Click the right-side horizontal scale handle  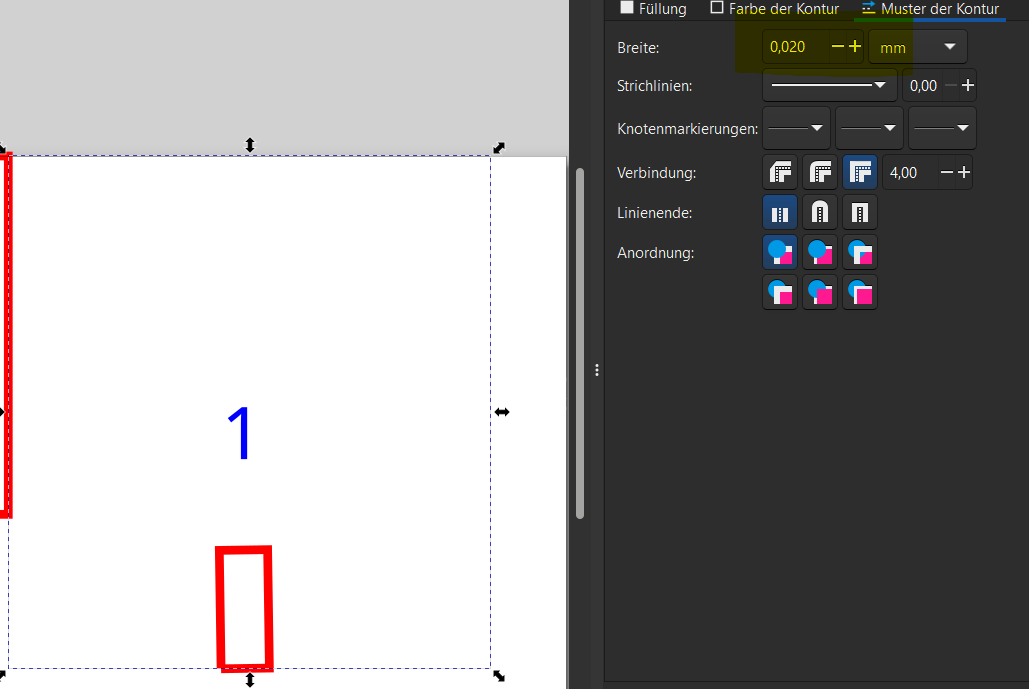point(502,412)
